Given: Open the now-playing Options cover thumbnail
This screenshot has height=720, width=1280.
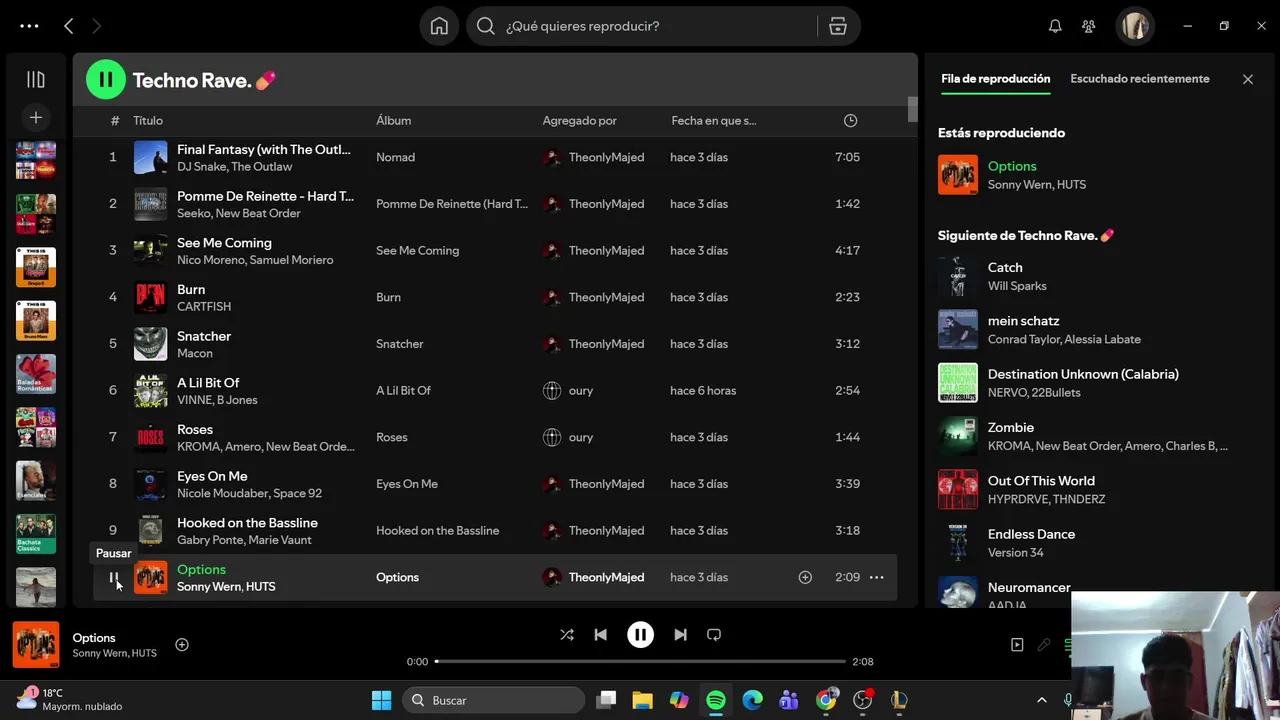Looking at the screenshot, I should pos(36,645).
